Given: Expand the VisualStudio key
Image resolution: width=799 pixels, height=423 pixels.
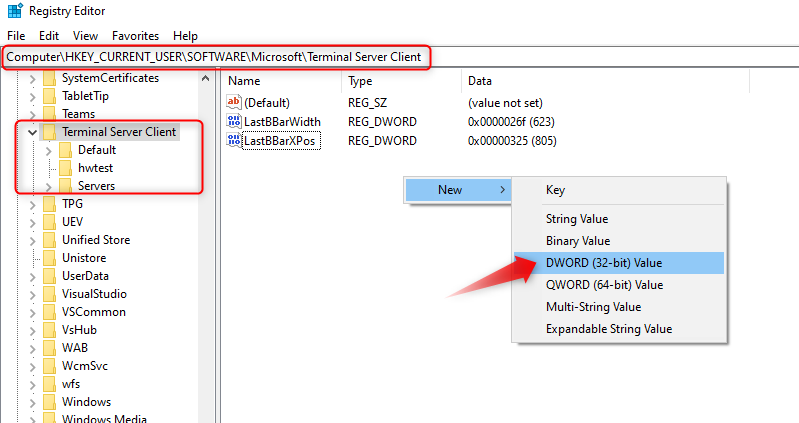Looking at the screenshot, I should (33, 295).
